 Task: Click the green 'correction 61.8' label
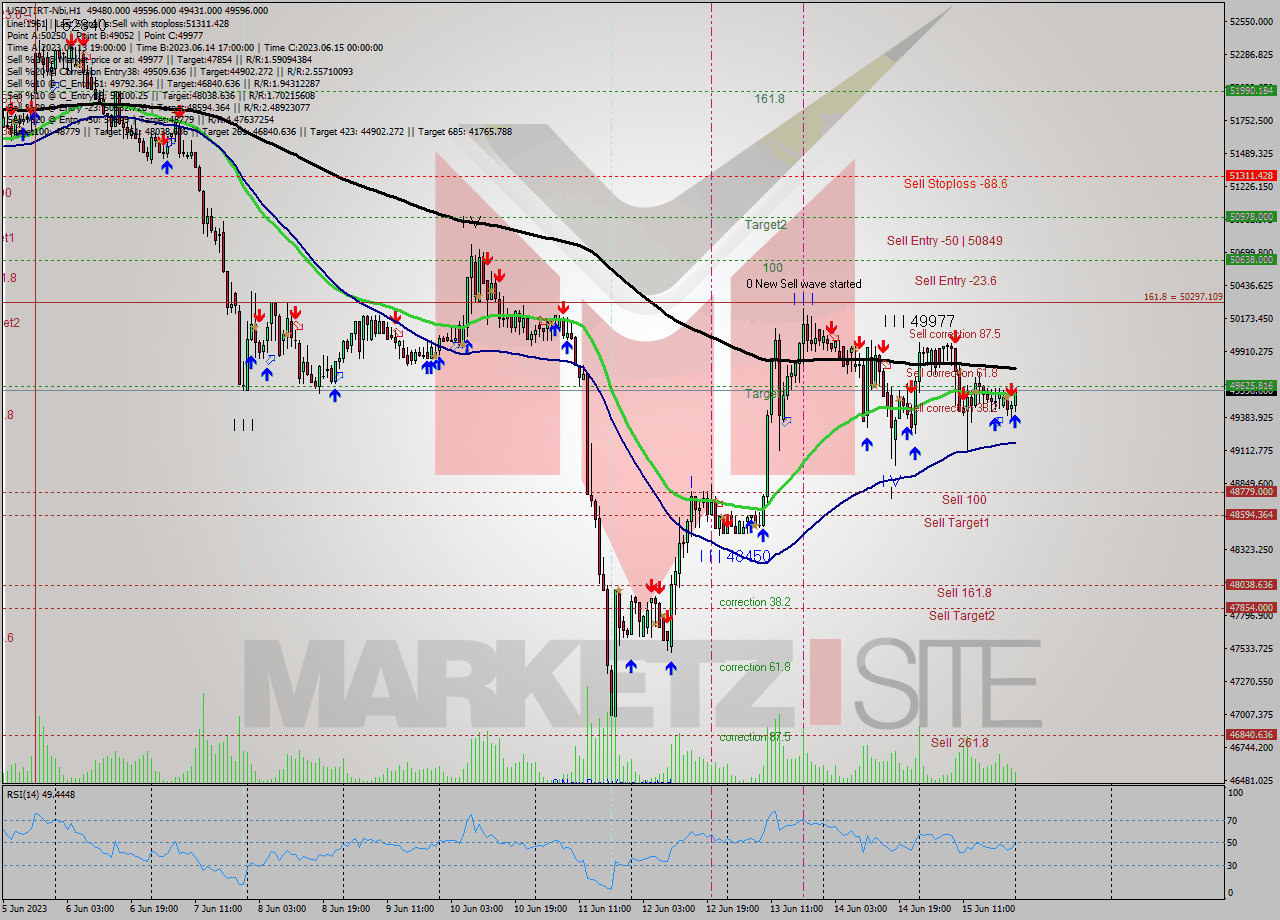(x=755, y=667)
